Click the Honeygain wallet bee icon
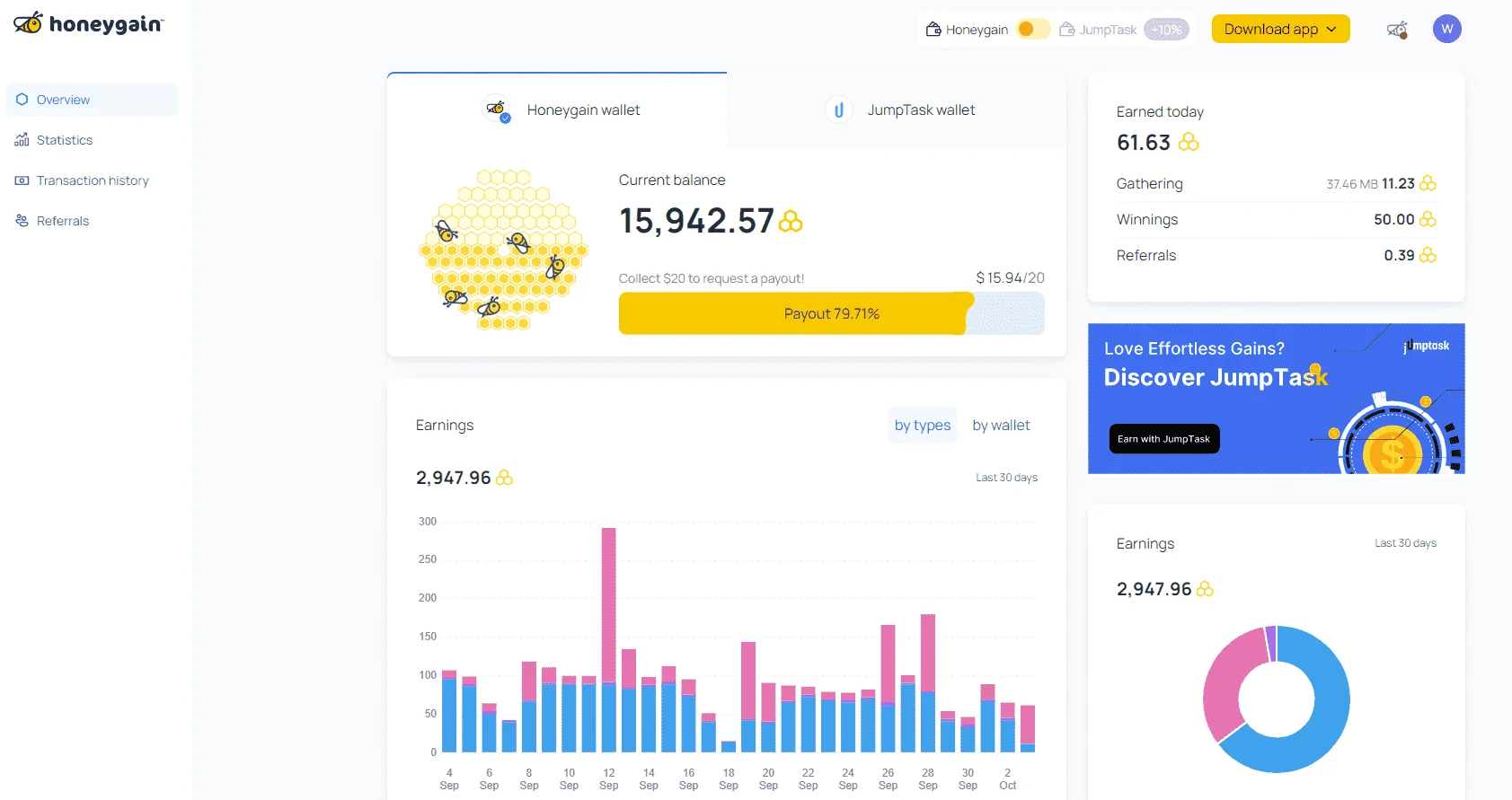The image size is (1512, 800). 497,110
